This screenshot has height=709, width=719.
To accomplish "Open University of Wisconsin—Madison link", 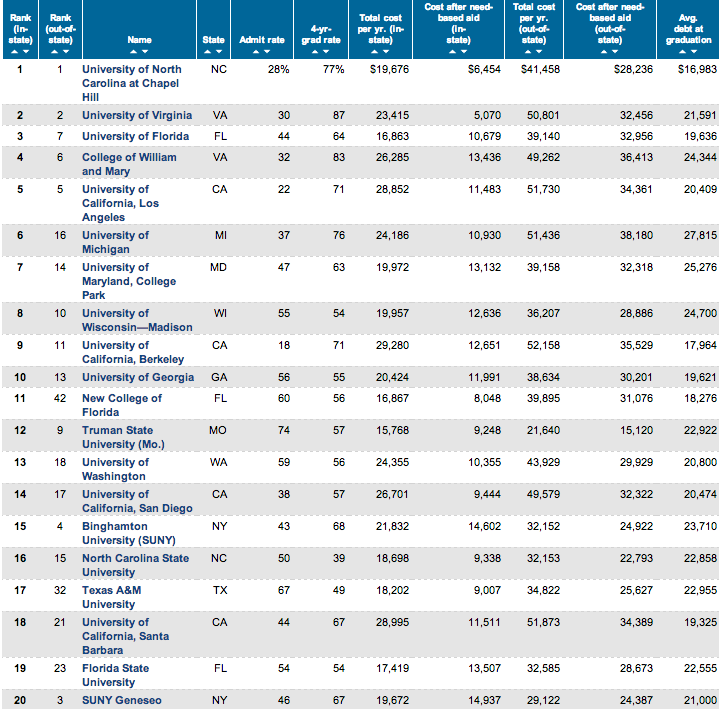I will (137, 320).
